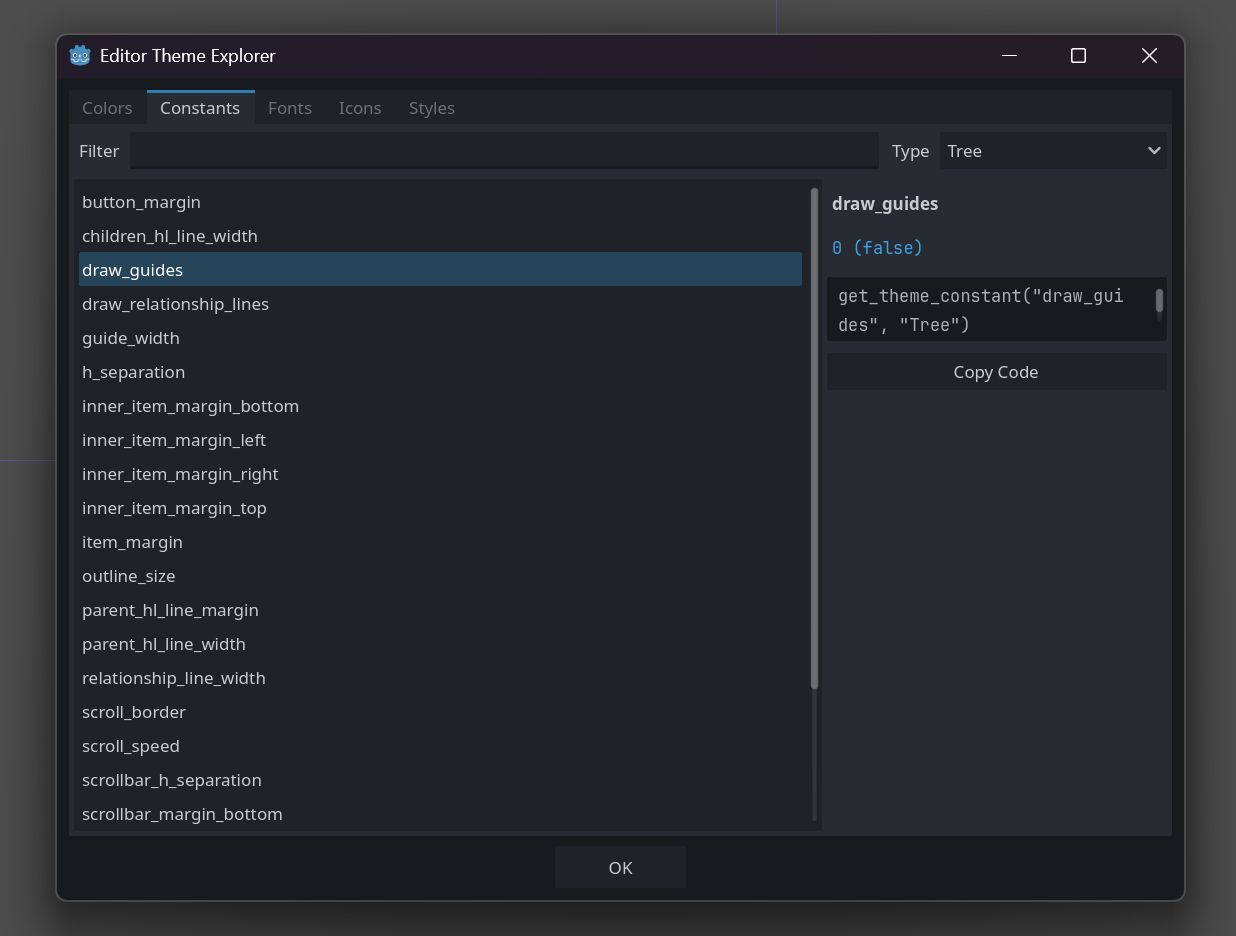The width and height of the screenshot is (1236, 936).
Task: Choose inner_item_margin_right entry
Action: (440, 474)
